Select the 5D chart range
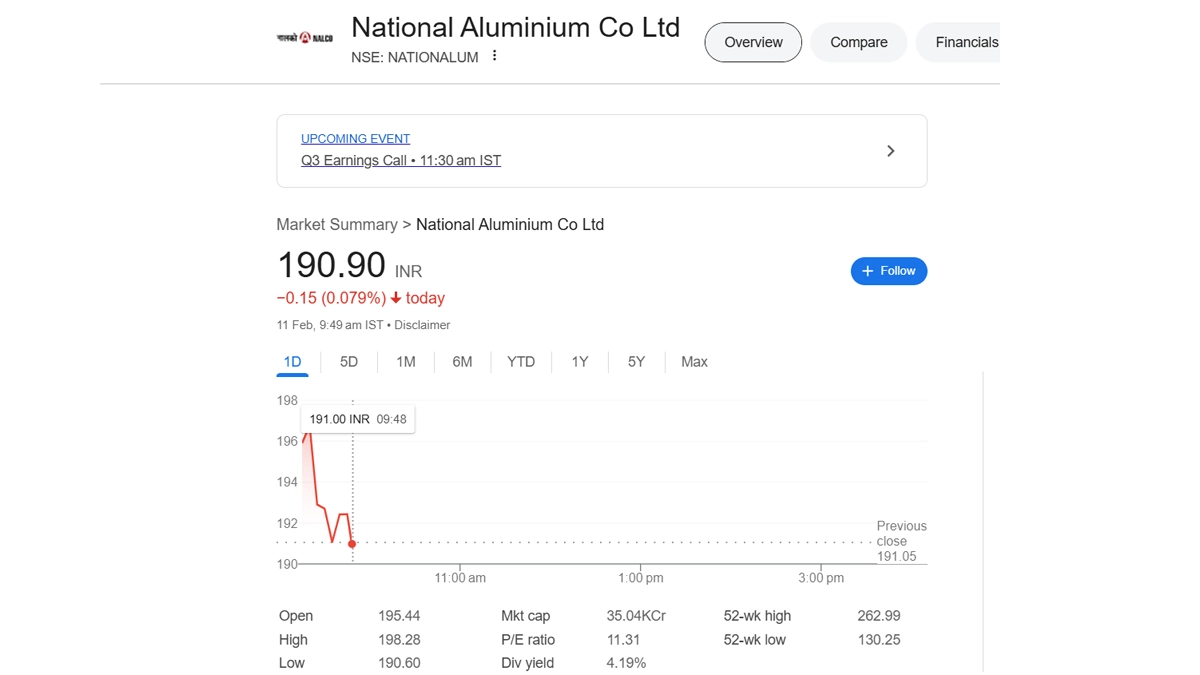The height and width of the screenshot is (675, 1200). tap(349, 362)
